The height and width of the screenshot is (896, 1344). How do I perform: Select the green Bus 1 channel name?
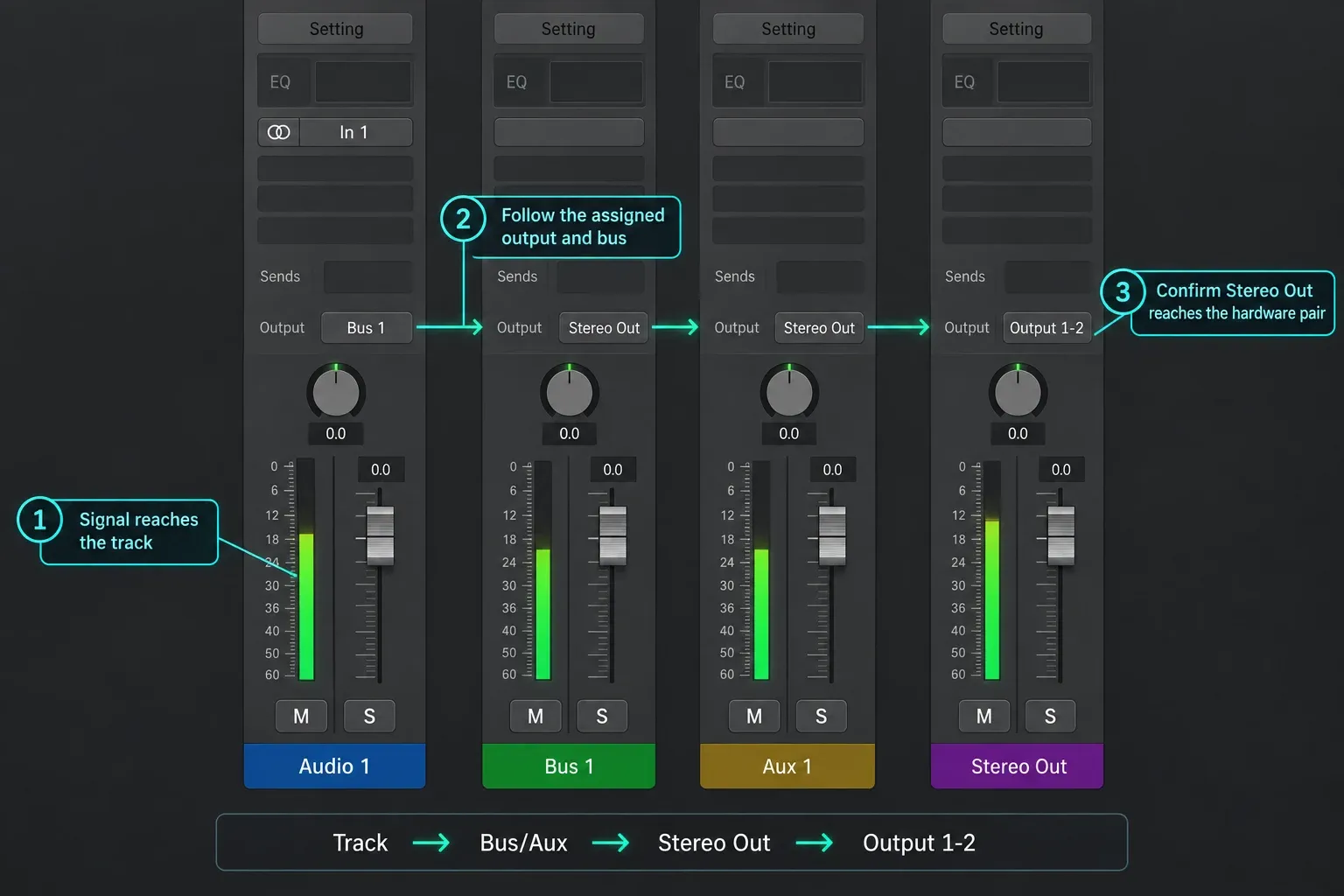[569, 766]
